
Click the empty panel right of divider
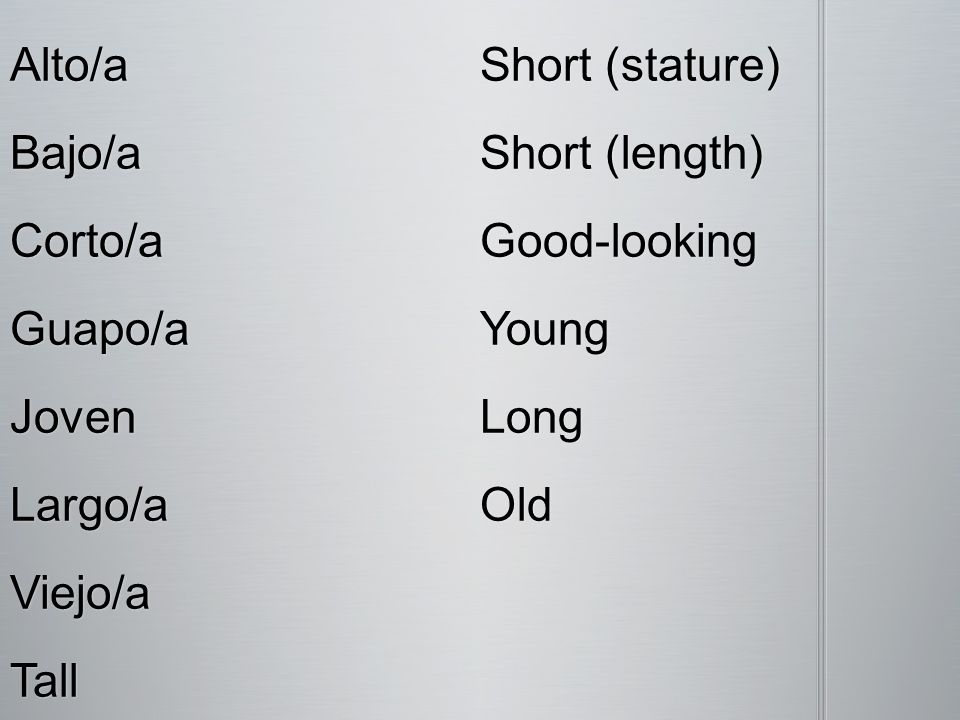pyautogui.click(x=893, y=360)
